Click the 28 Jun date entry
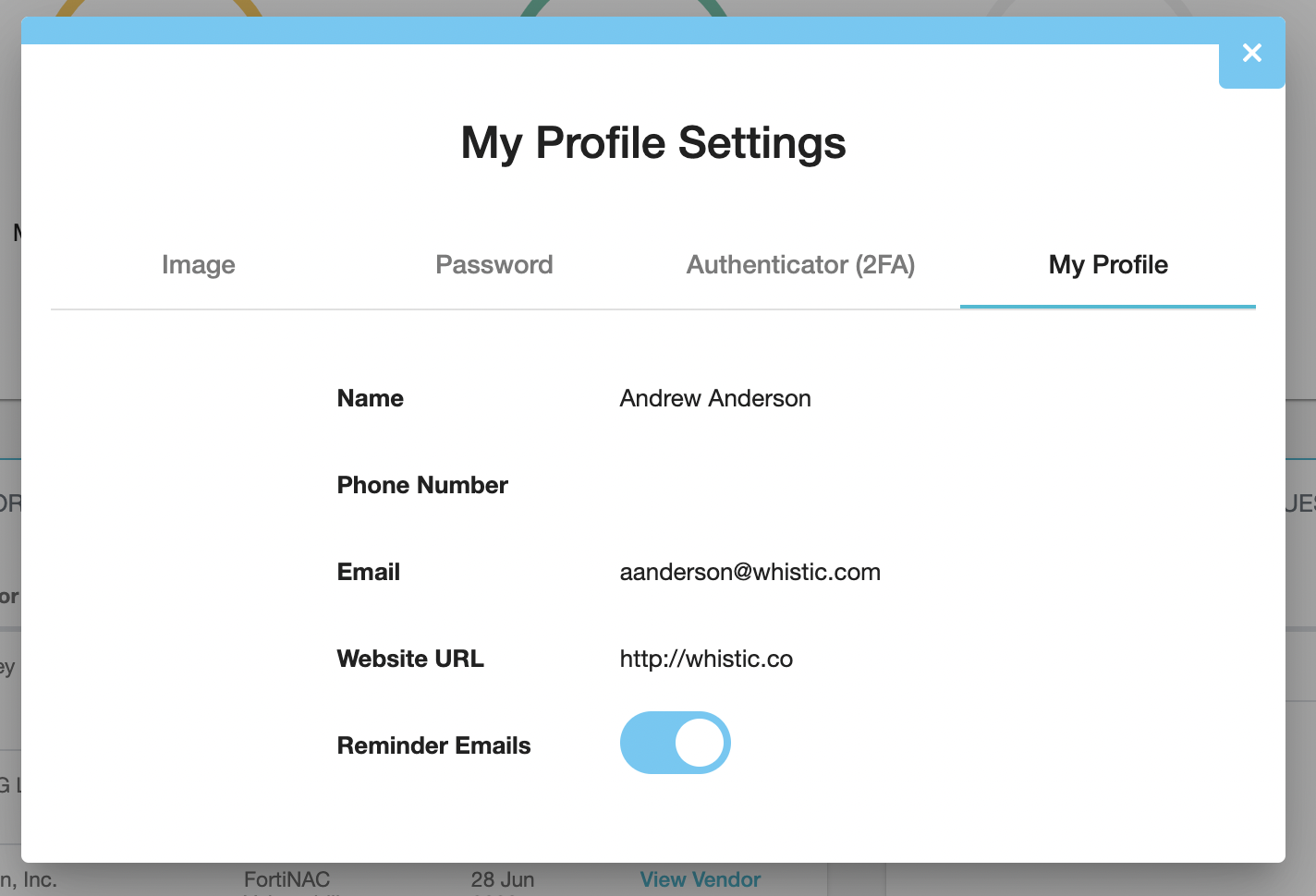The height and width of the screenshot is (896, 1316). point(505,879)
